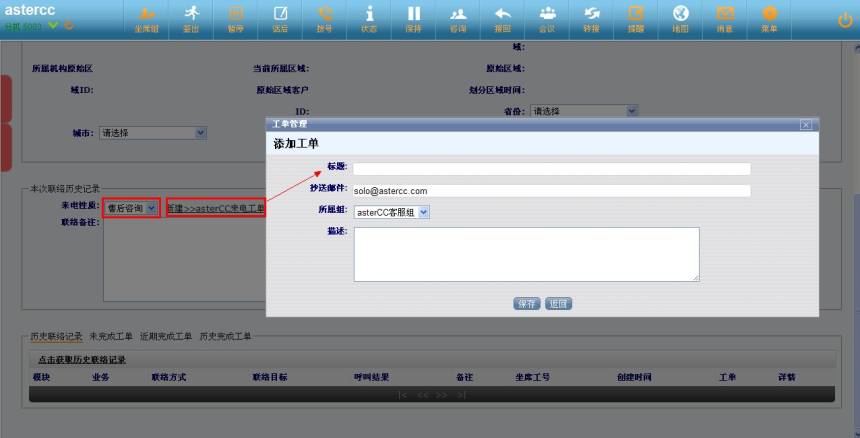Click the 保存 (save) button in dialog
This screenshot has height=438, width=860.
coord(526,303)
